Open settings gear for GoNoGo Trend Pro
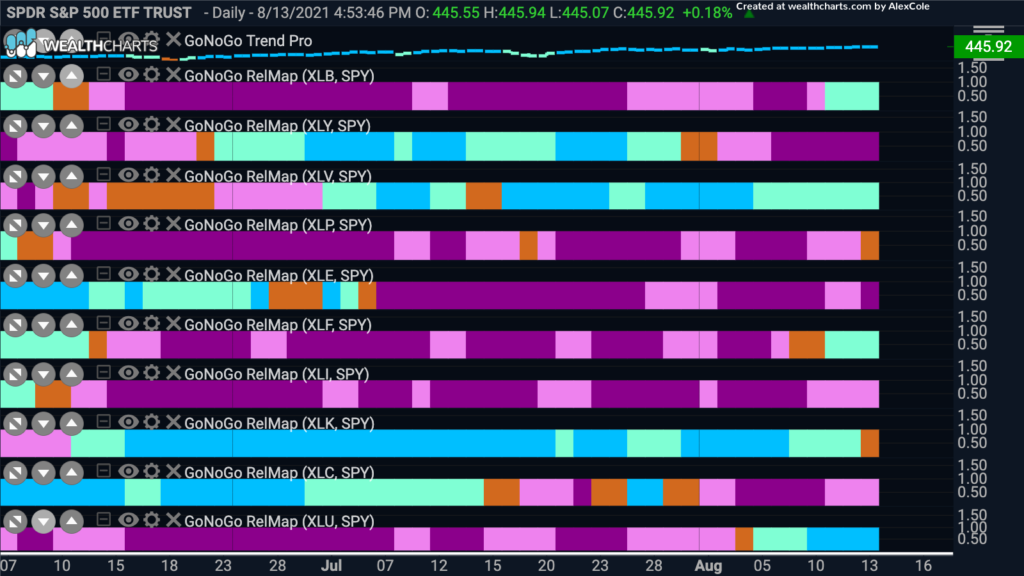Screen dimensions: 1024x576 click(152, 39)
